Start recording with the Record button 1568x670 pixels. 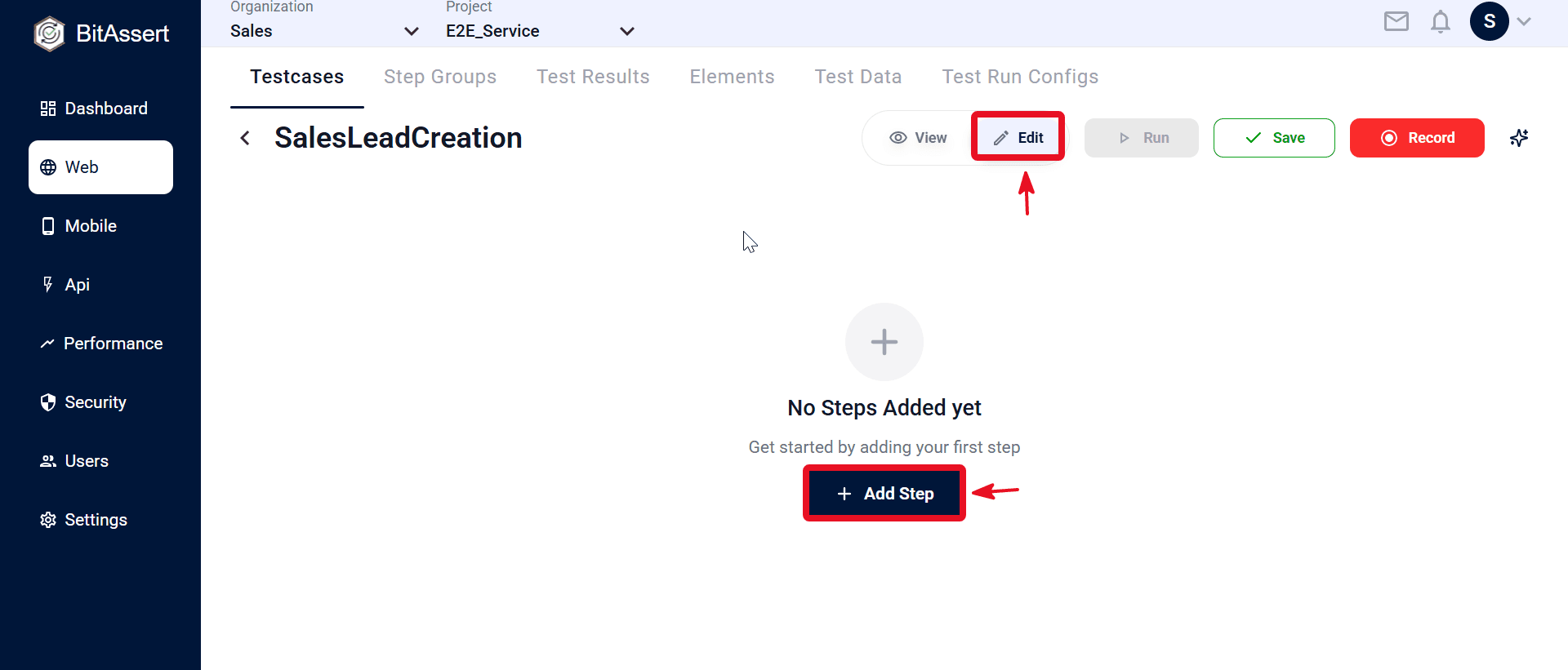tap(1417, 138)
